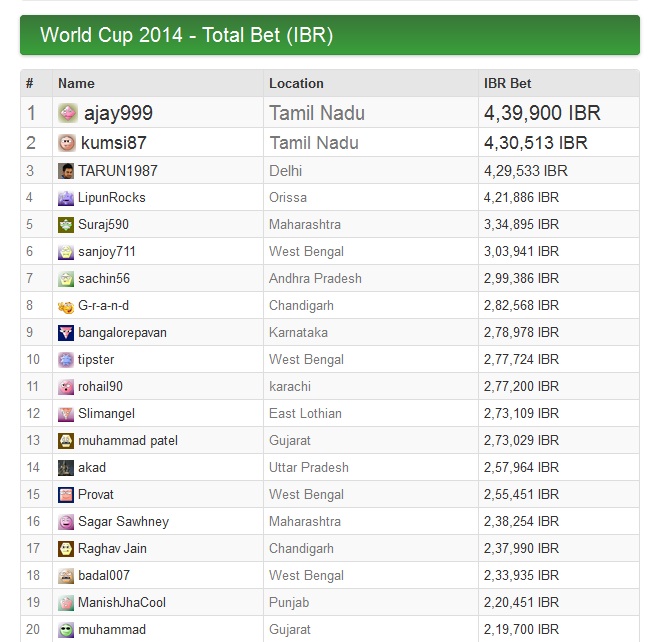Click Suraj590's avatar icon
Screen dimensions: 672x642
(66, 225)
